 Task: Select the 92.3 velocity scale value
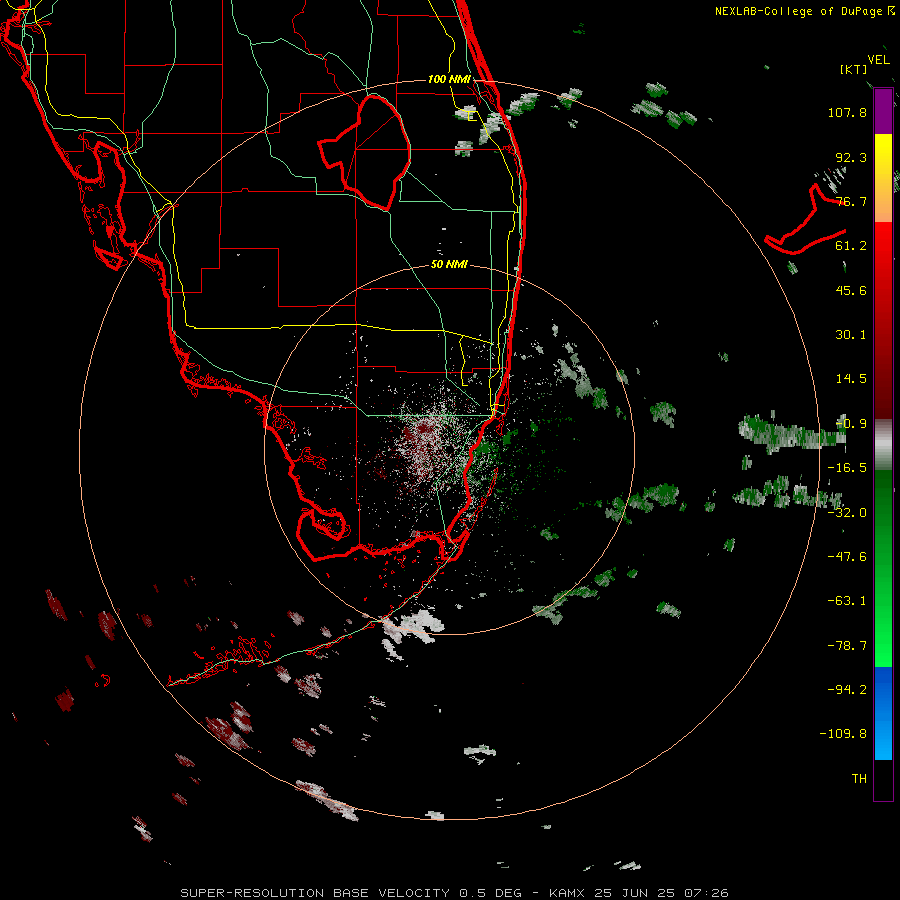(851, 157)
